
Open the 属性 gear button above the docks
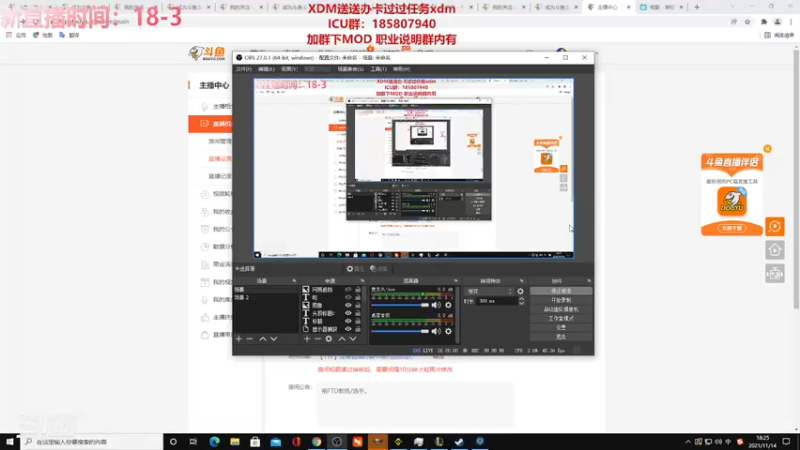355,269
